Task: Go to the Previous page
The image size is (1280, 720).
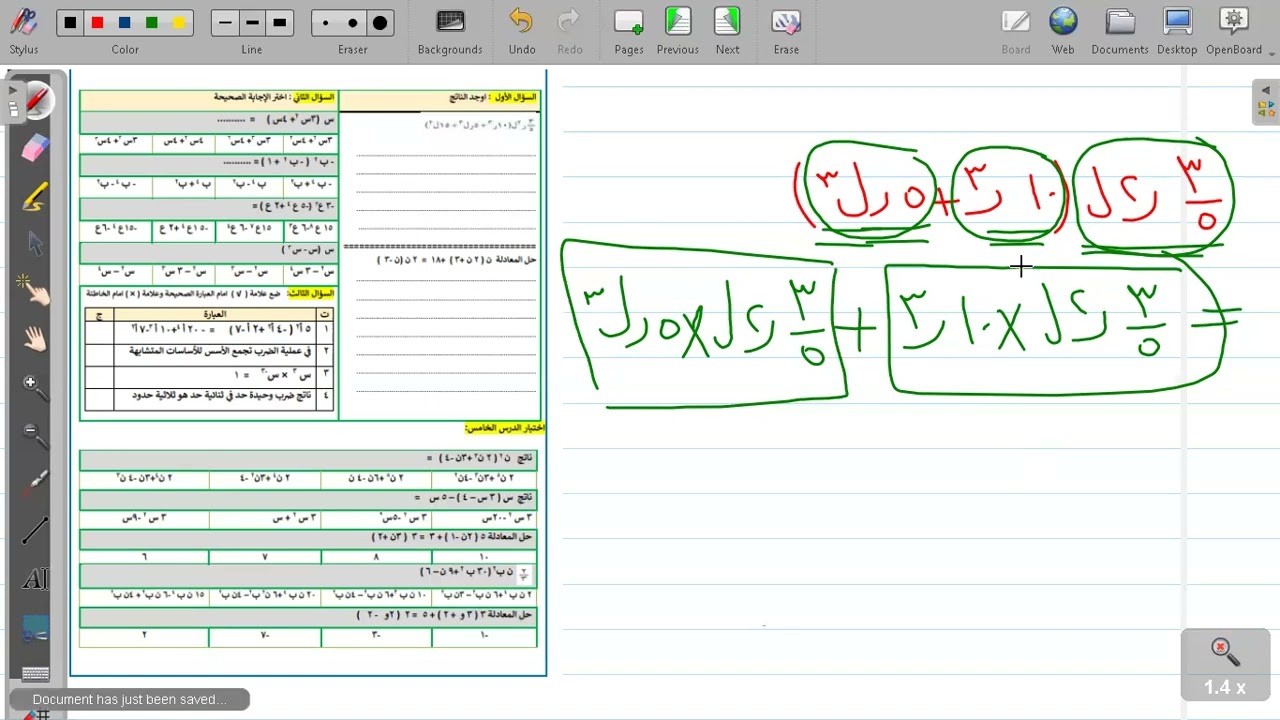Action: [x=678, y=30]
